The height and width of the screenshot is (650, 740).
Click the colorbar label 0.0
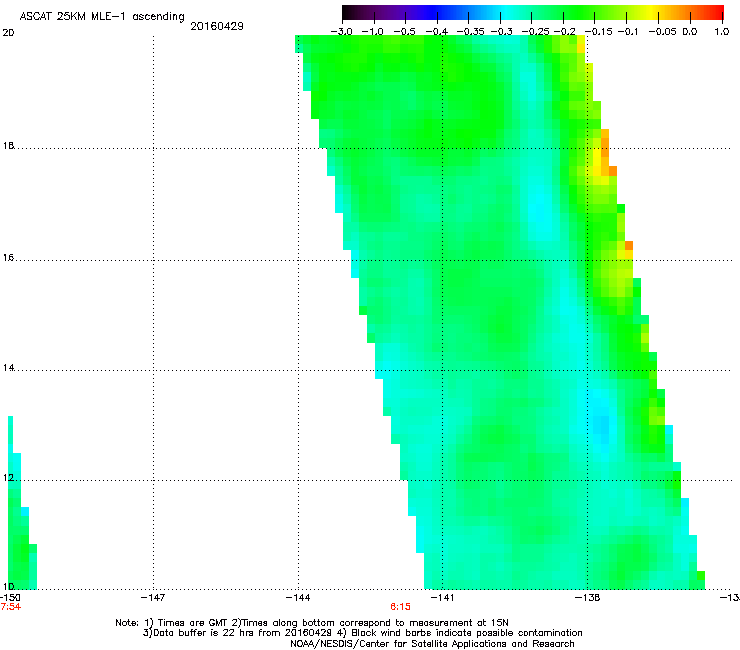coord(690,32)
